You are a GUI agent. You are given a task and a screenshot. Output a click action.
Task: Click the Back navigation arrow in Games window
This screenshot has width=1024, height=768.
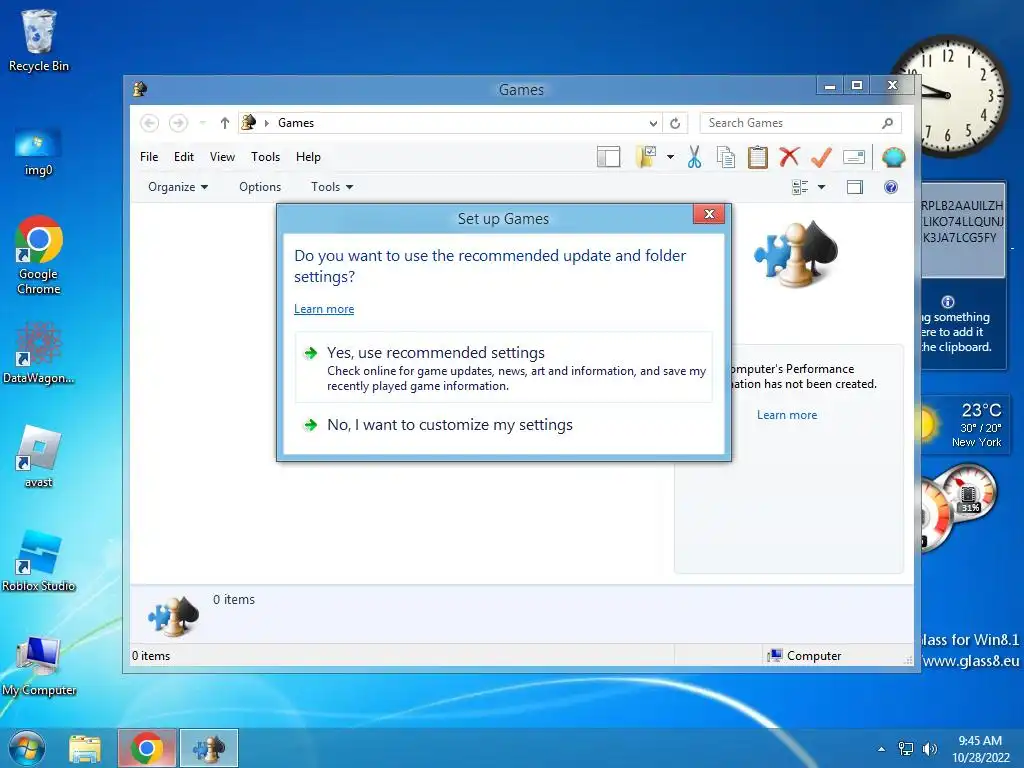tap(150, 123)
